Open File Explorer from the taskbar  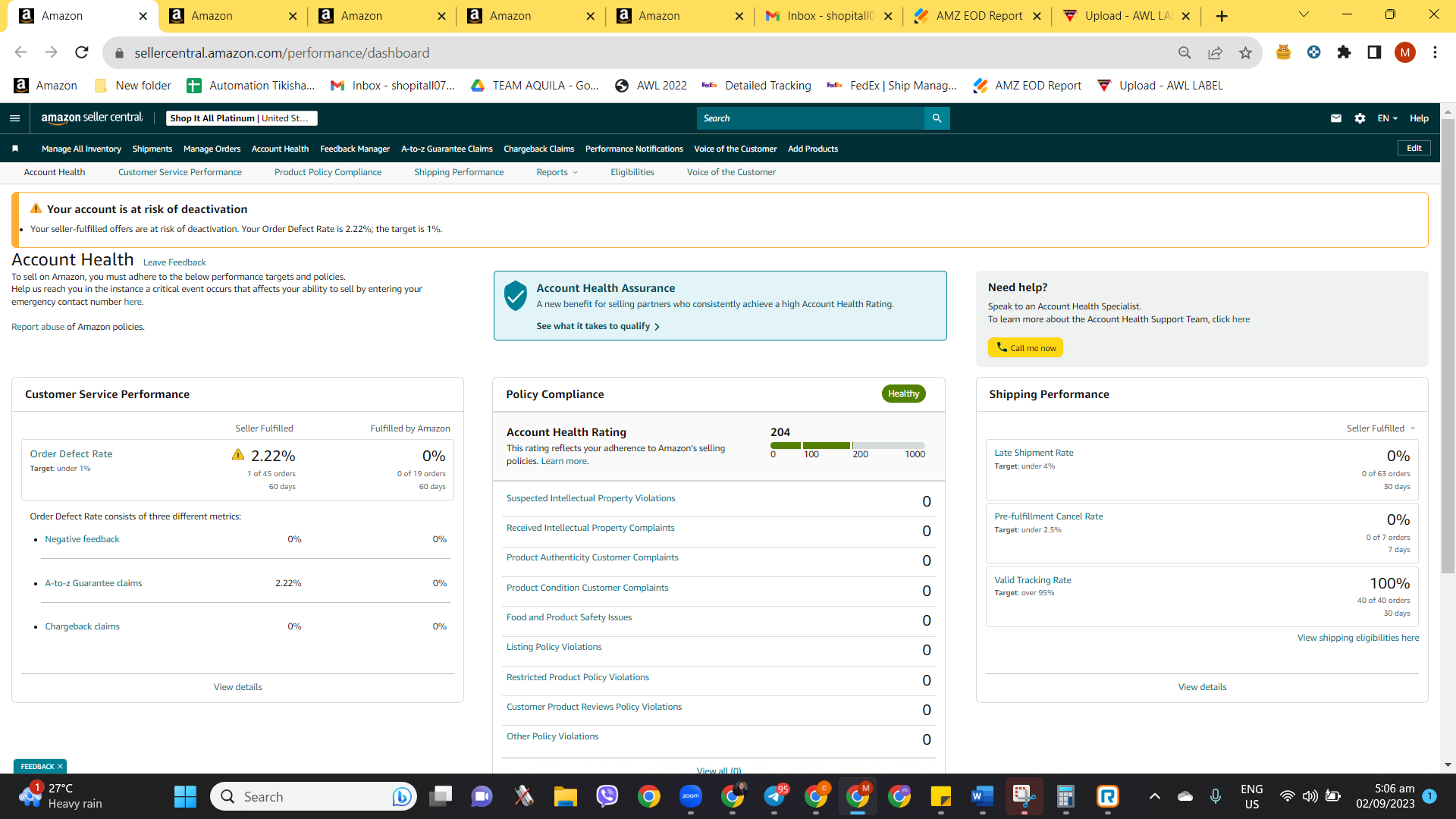click(565, 796)
